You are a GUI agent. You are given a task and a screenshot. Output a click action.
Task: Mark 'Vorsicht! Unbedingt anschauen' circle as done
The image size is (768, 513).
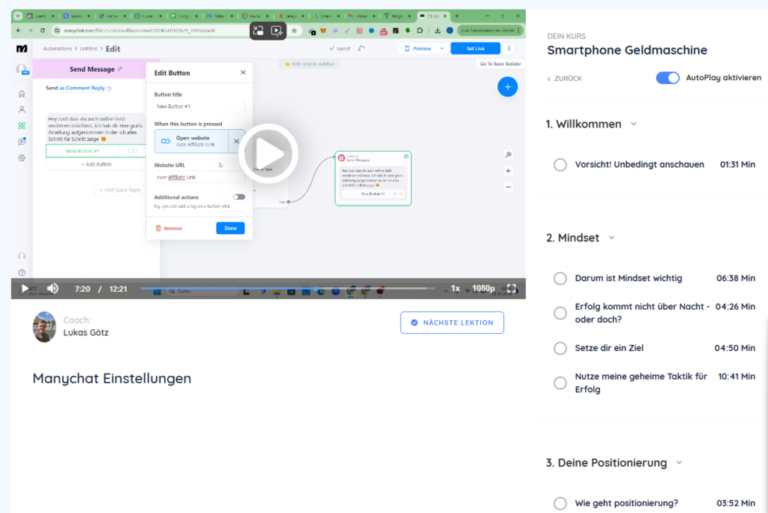[x=560, y=165]
